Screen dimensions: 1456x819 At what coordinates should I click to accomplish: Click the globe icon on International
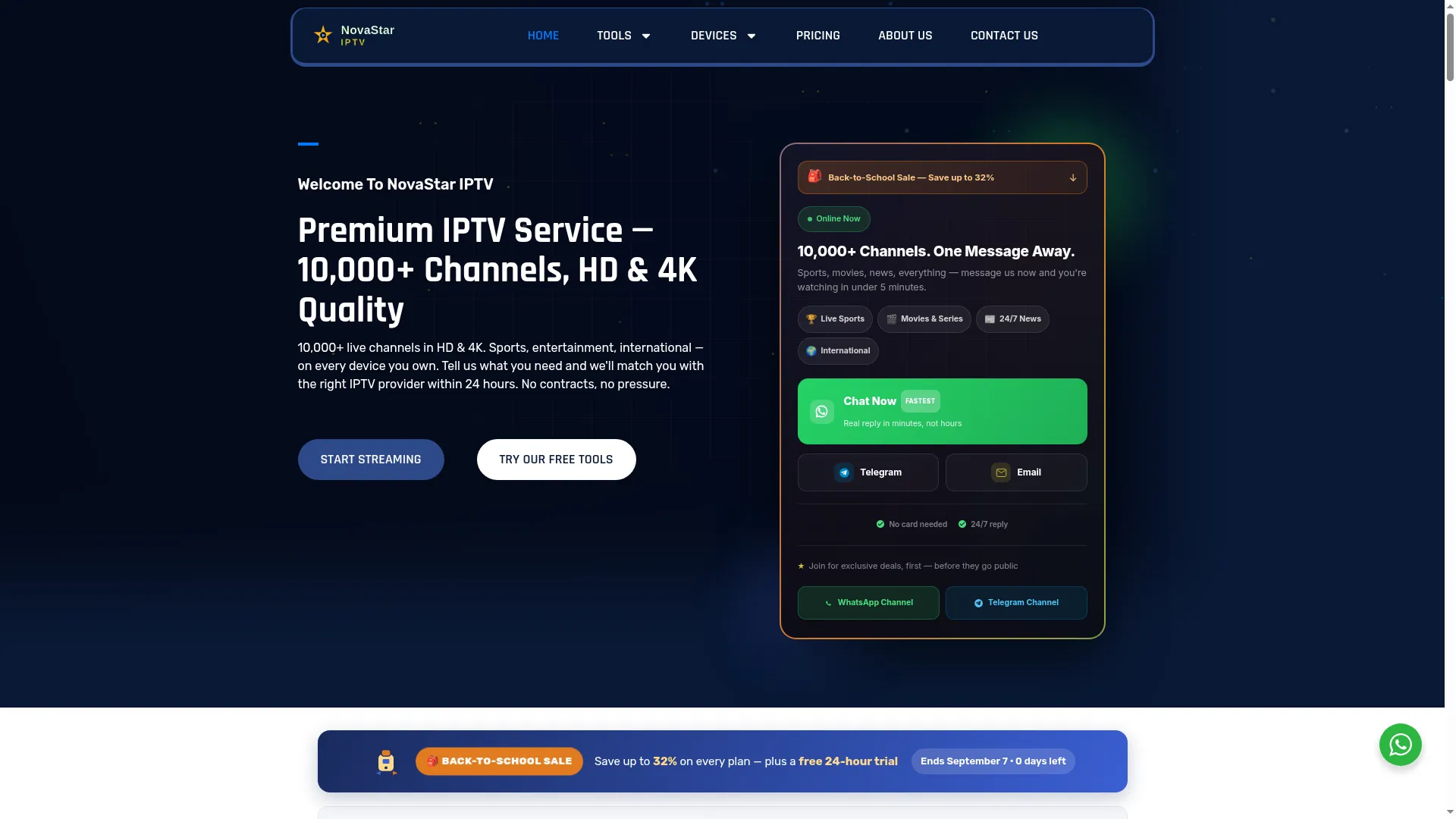point(811,351)
